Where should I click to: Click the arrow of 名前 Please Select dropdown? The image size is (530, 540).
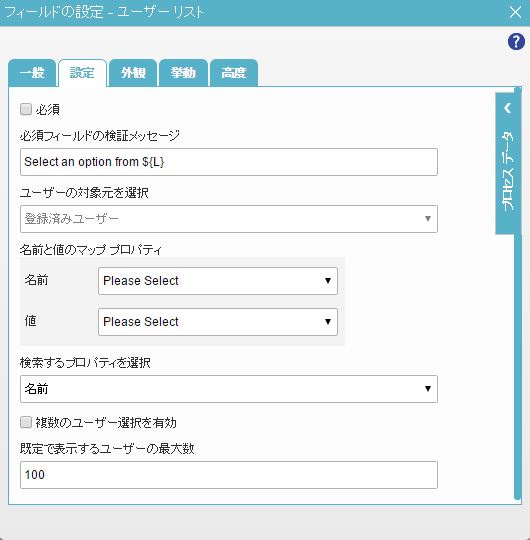tap(328, 281)
